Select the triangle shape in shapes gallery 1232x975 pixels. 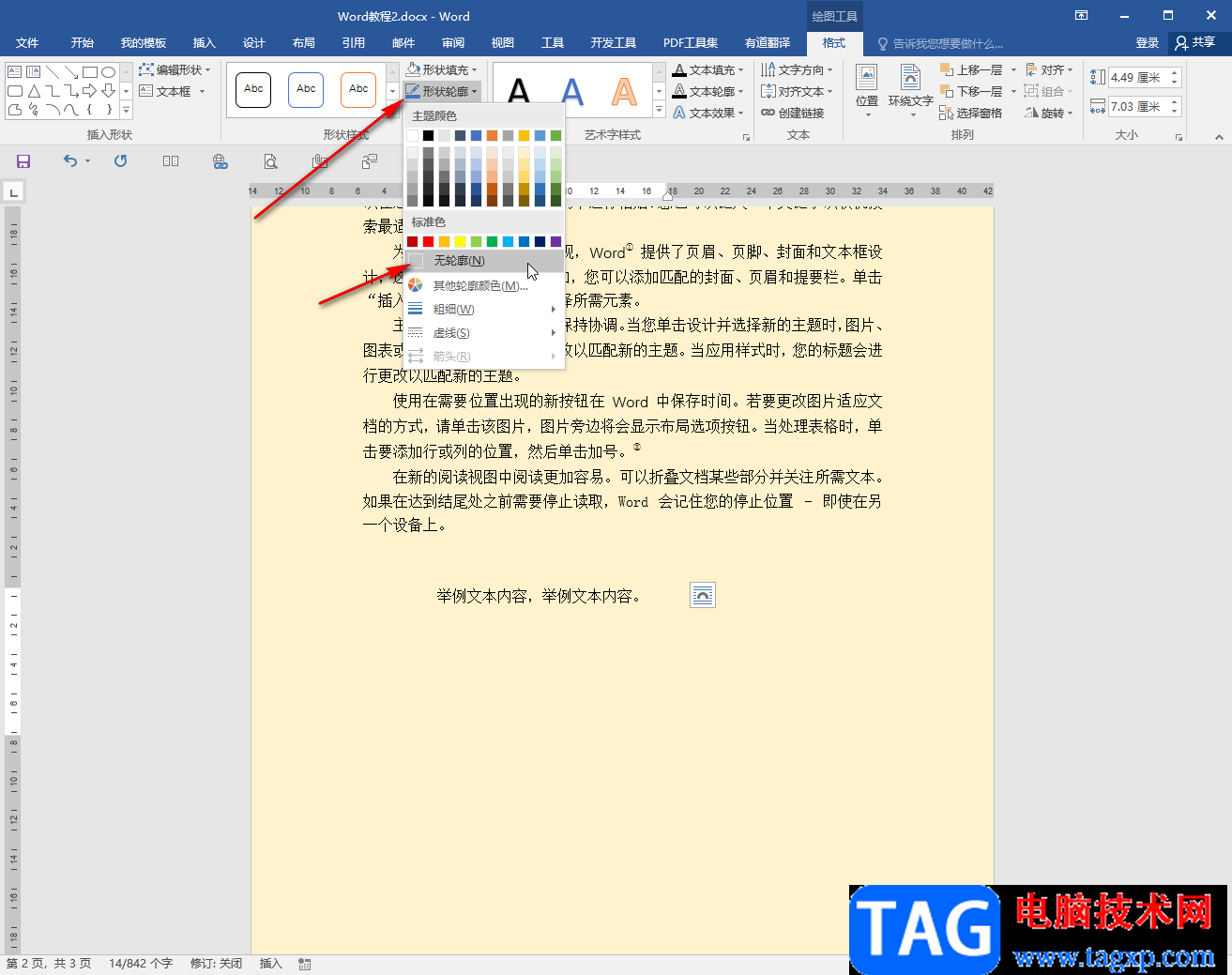(34, 91)
